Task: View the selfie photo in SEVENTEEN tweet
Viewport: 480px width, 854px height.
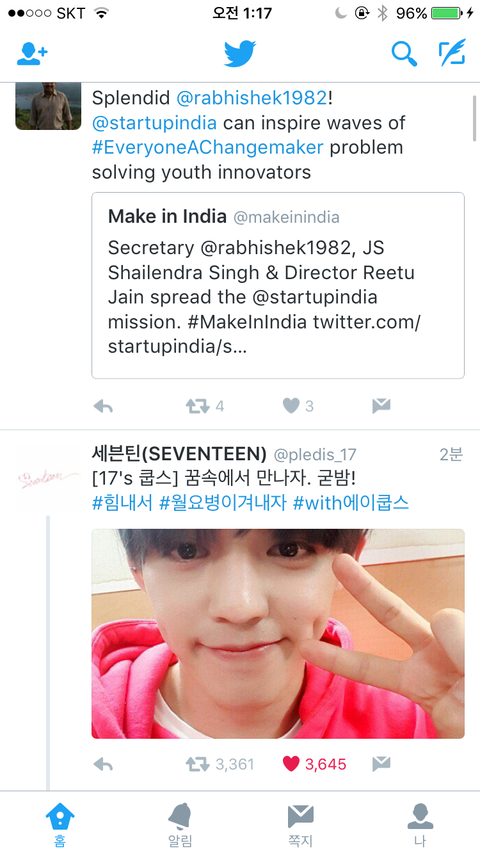Action: (278, 634)
